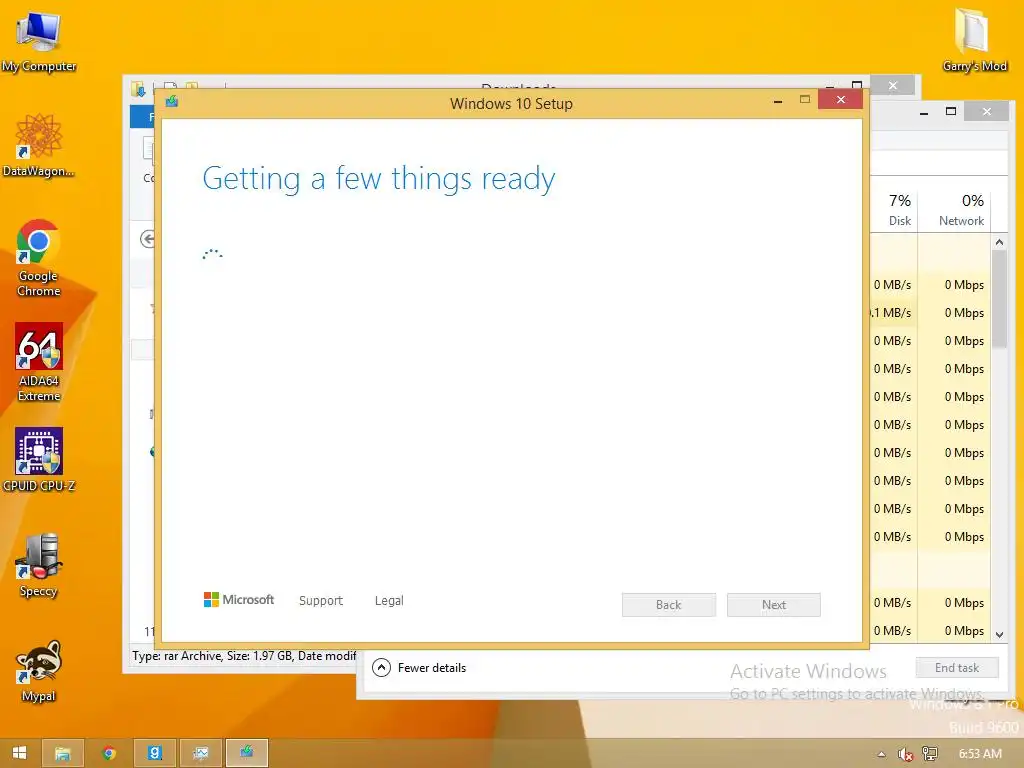
Task: Open the My Computer desktop icon
Action: pos(39,42)
